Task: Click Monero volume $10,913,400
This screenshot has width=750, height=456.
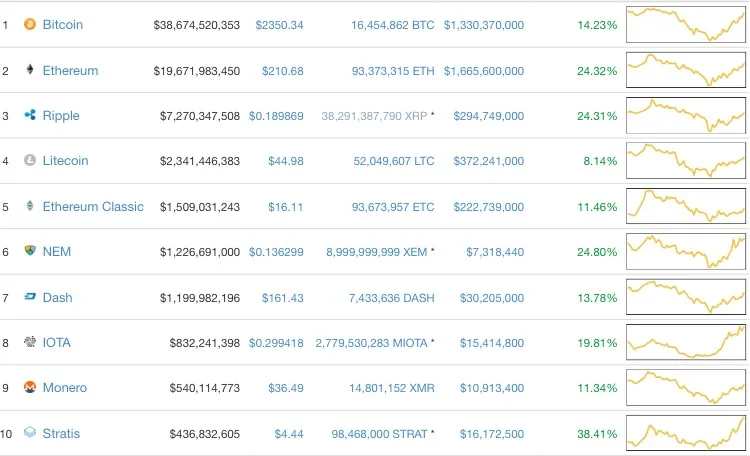Action: tap(492, 388)
